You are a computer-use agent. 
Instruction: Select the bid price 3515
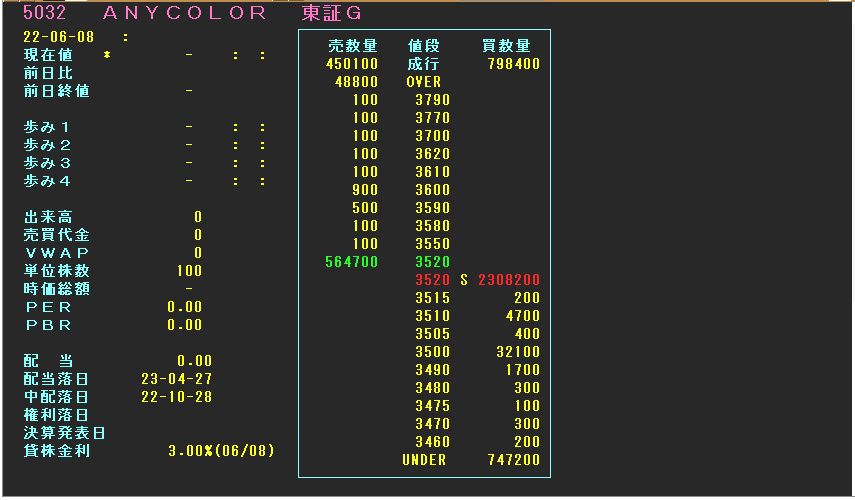click(x=432, y=298)
